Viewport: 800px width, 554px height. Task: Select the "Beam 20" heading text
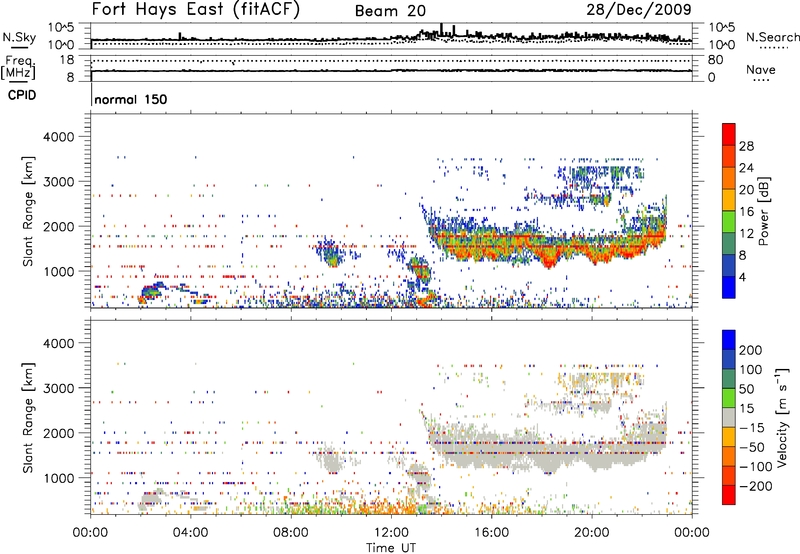click(390, 11)
